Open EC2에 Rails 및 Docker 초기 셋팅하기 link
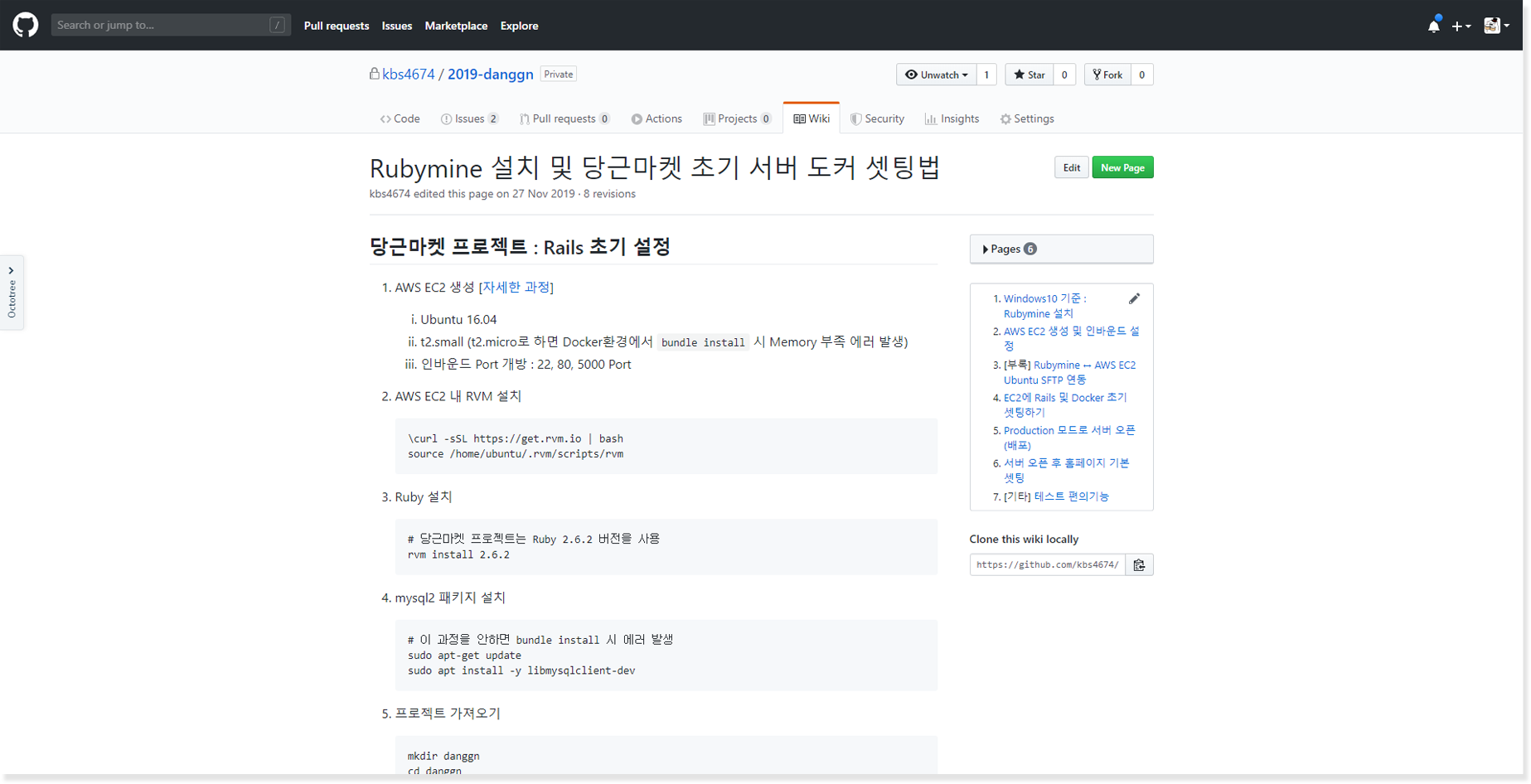Image resolution: width=1531 pixels, height=784 pixels. (1065, 404)
